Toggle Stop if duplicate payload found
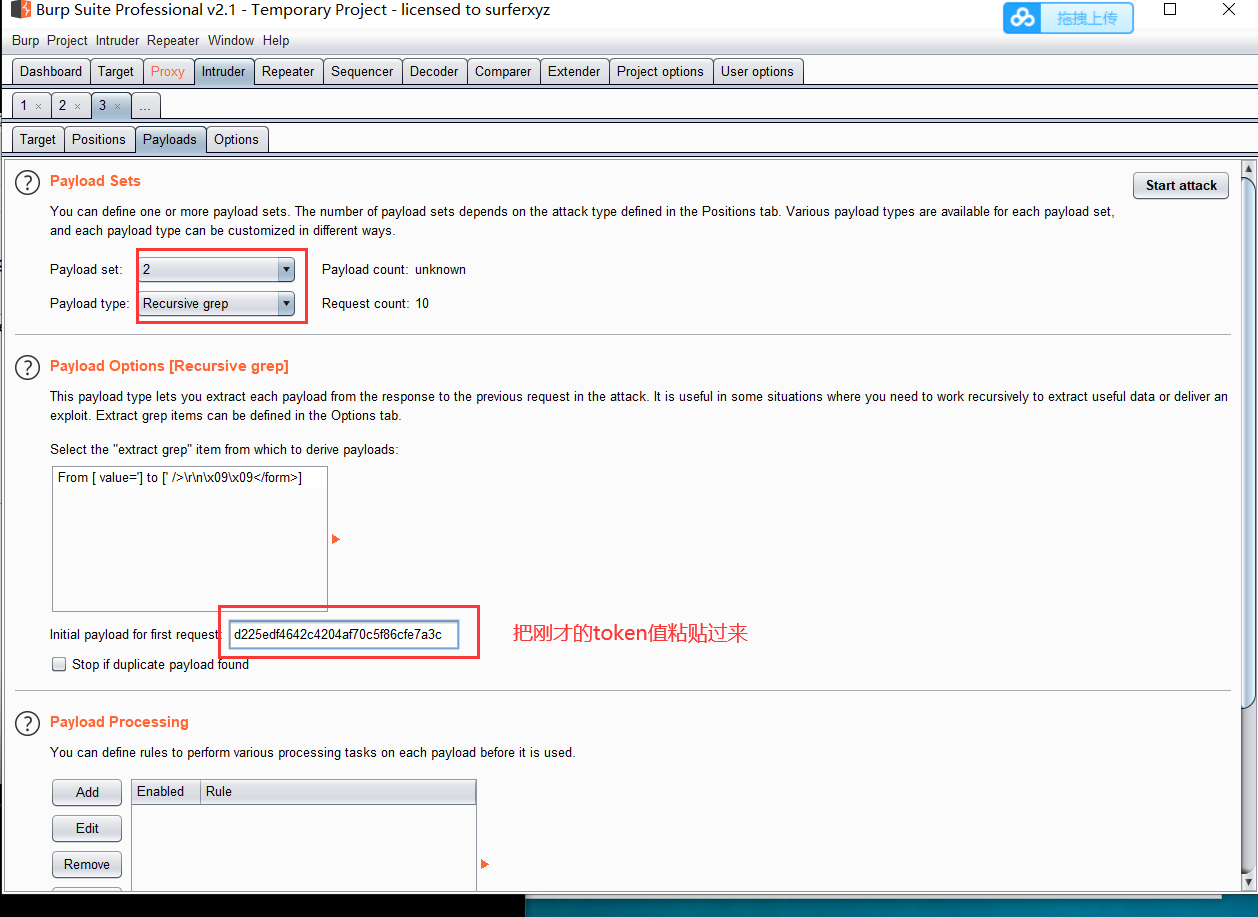 pos(60,664)
